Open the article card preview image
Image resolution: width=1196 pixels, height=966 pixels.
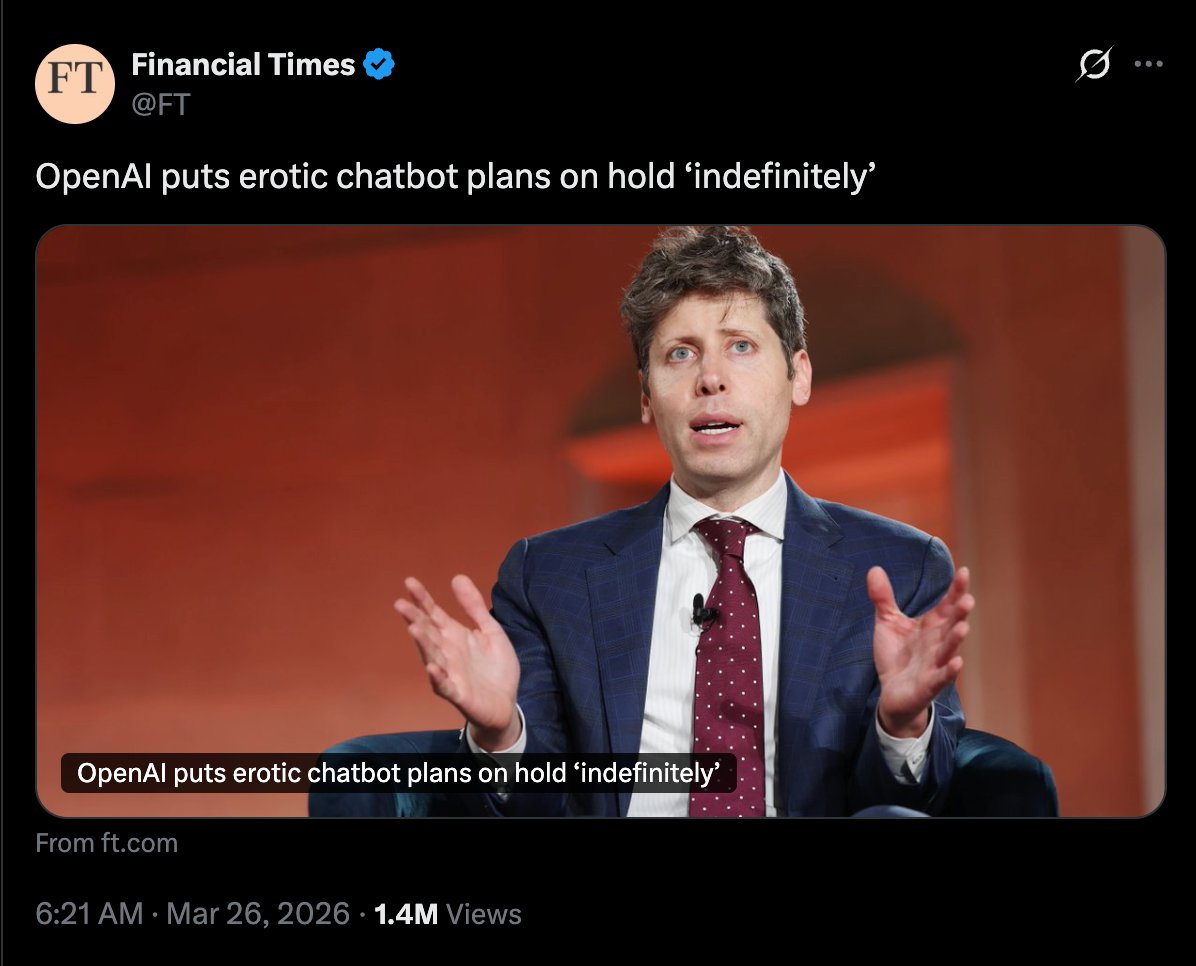click(x=600, y=521)
